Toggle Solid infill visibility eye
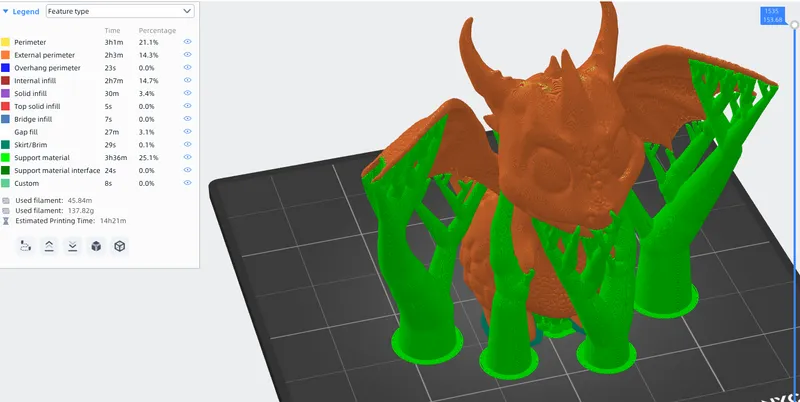 [187, 93]
